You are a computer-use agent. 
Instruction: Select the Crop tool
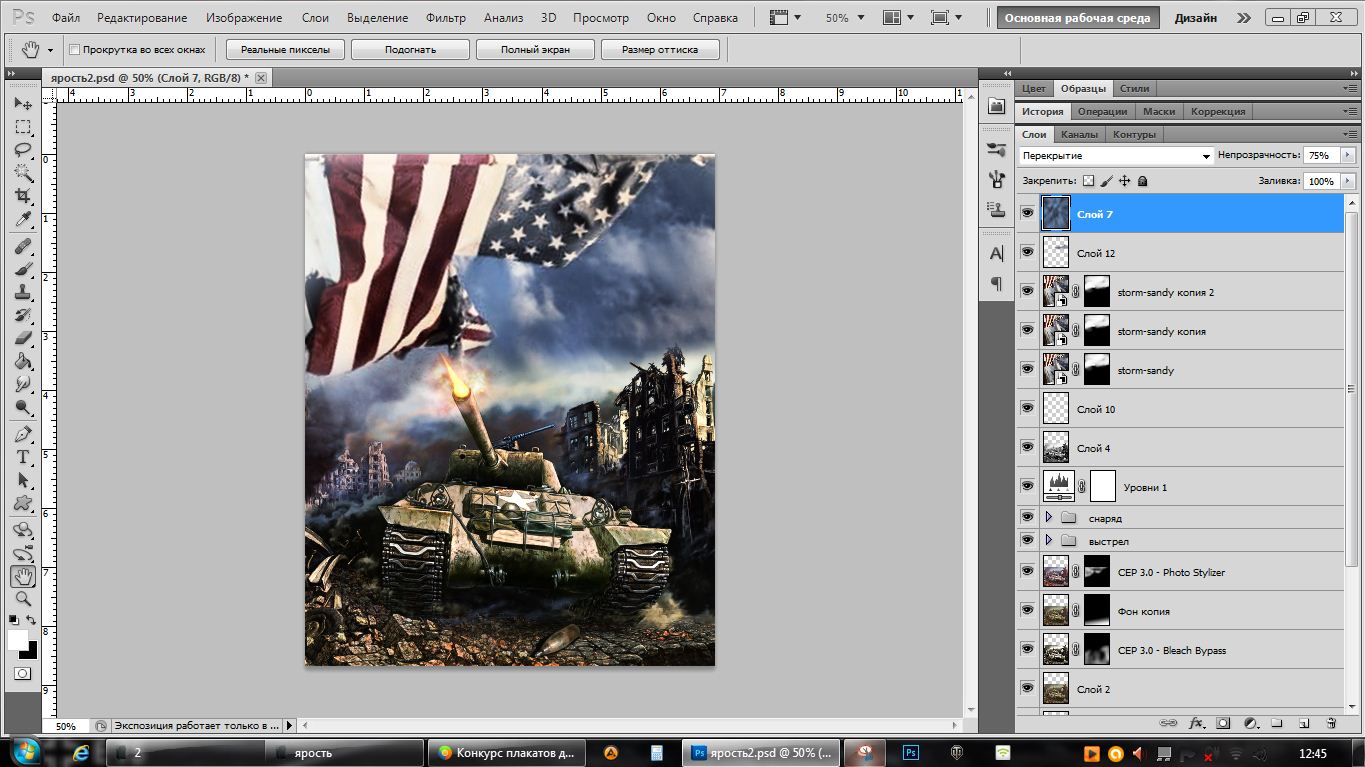23,196
